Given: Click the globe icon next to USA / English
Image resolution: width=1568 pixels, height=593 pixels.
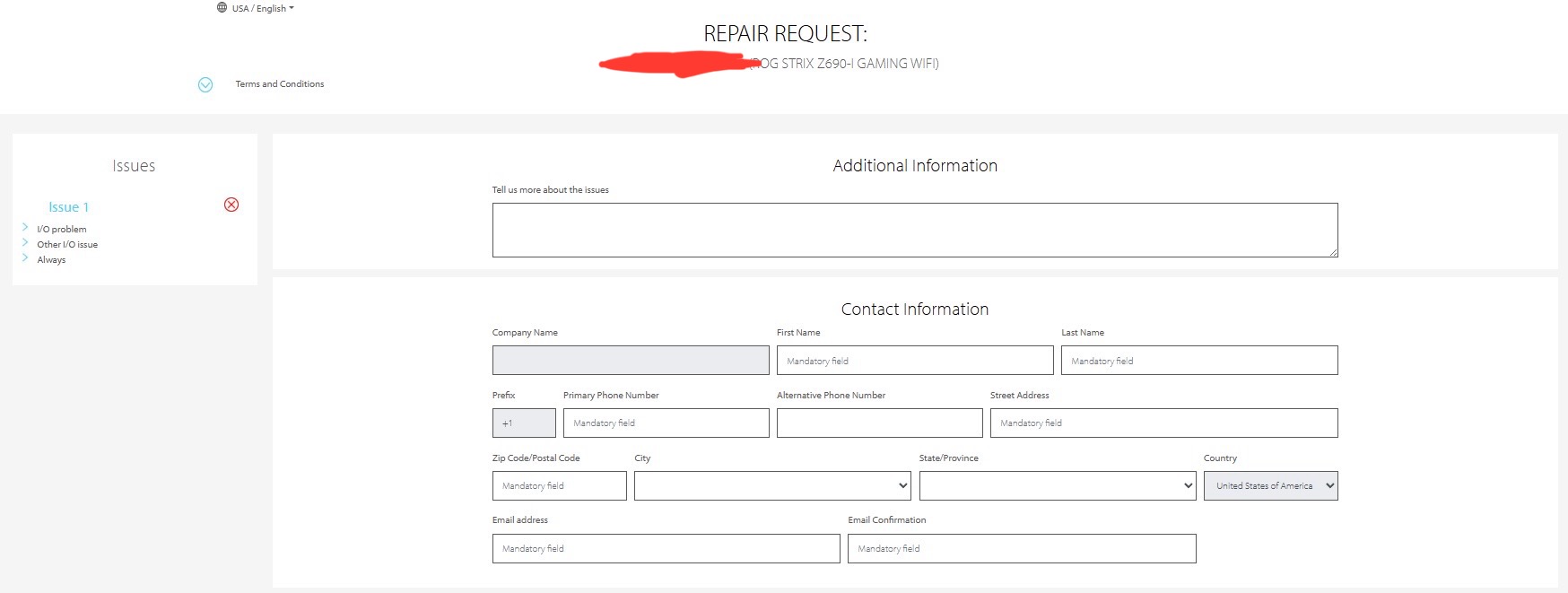Looking at the screenshot, I should (x=222, y=8).
